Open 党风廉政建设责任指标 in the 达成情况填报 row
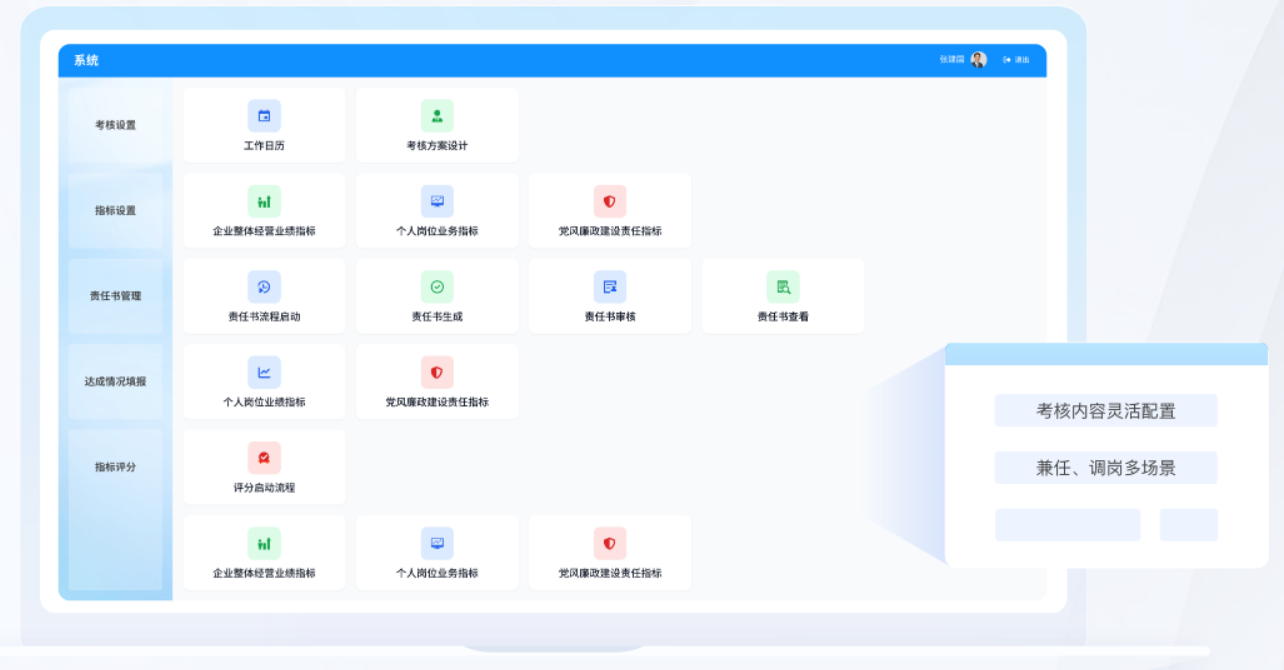This screenshot has height=670, width=1284. (437, 373)
